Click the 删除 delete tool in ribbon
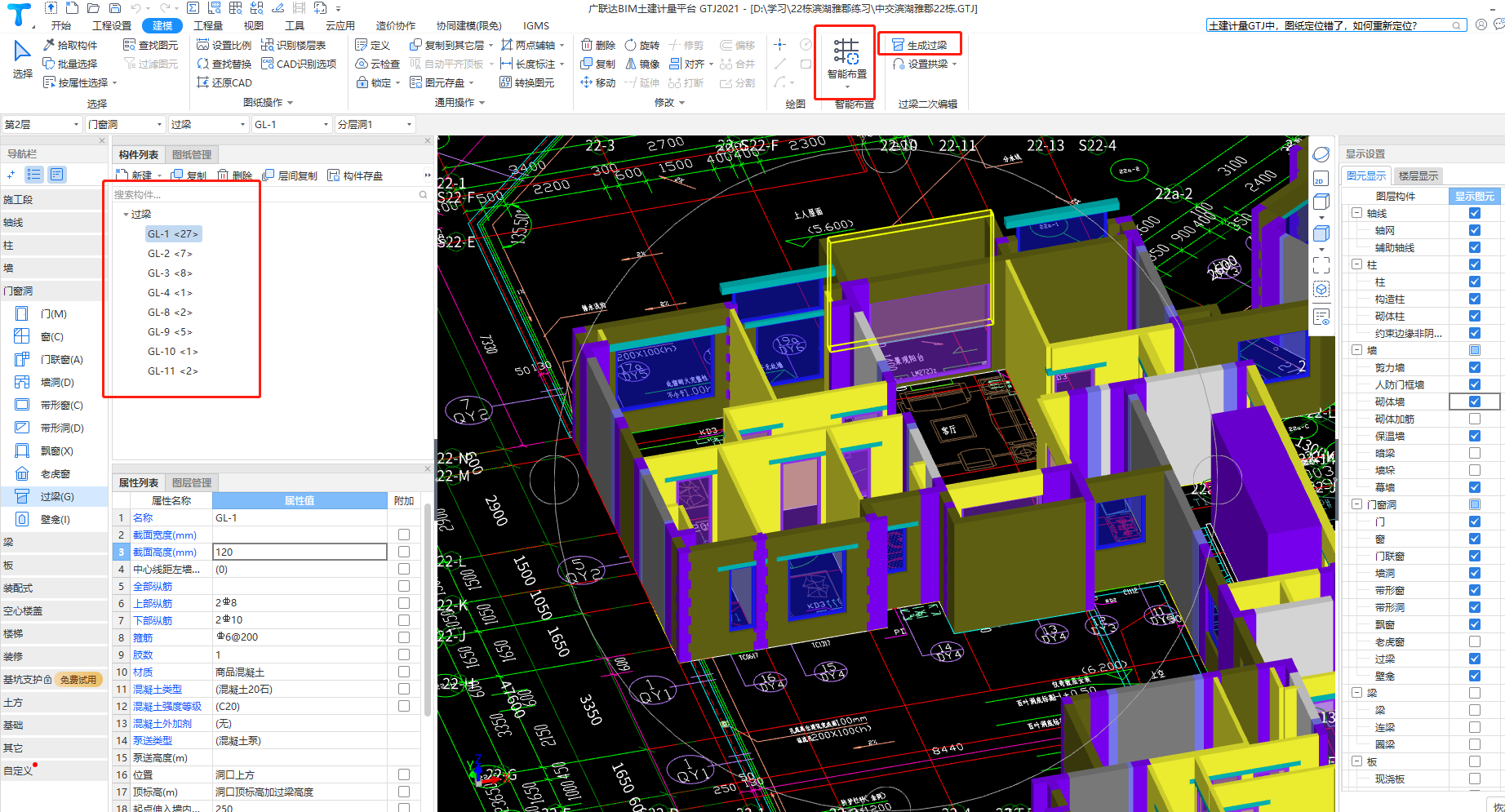The width and height of the screenshot is (1505, 812). (598, 45)
